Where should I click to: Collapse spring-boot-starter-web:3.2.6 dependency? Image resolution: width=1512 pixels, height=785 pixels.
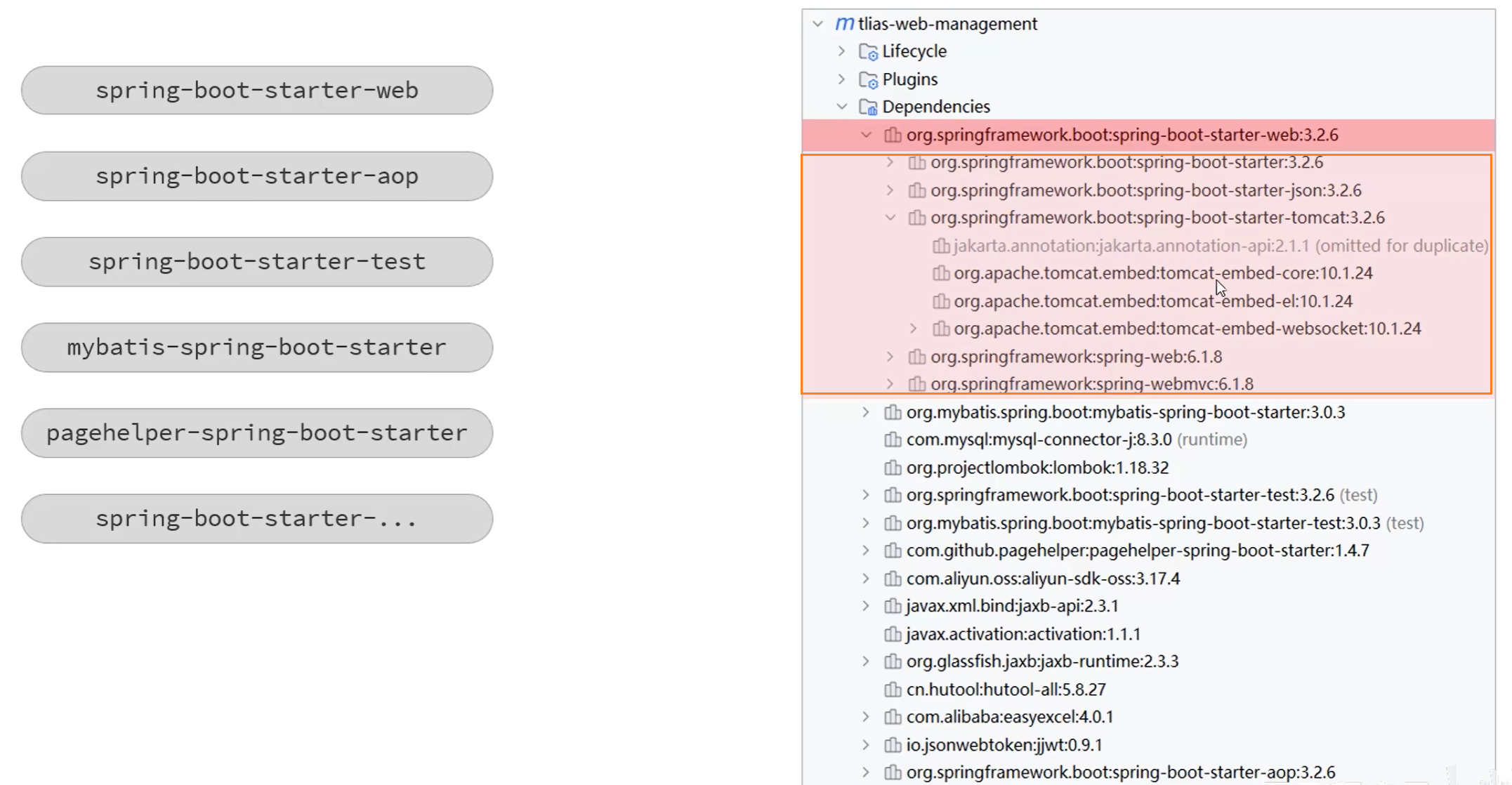(x=866, y=135)
